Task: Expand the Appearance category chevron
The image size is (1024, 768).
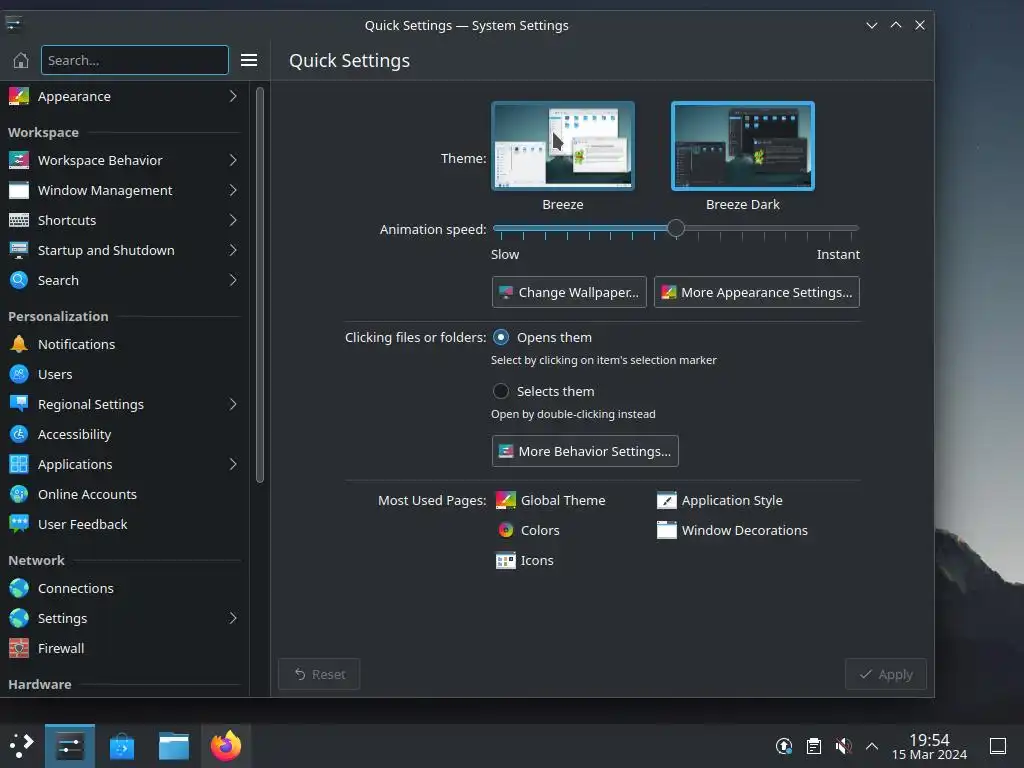Action: click(x=233, y=96)
